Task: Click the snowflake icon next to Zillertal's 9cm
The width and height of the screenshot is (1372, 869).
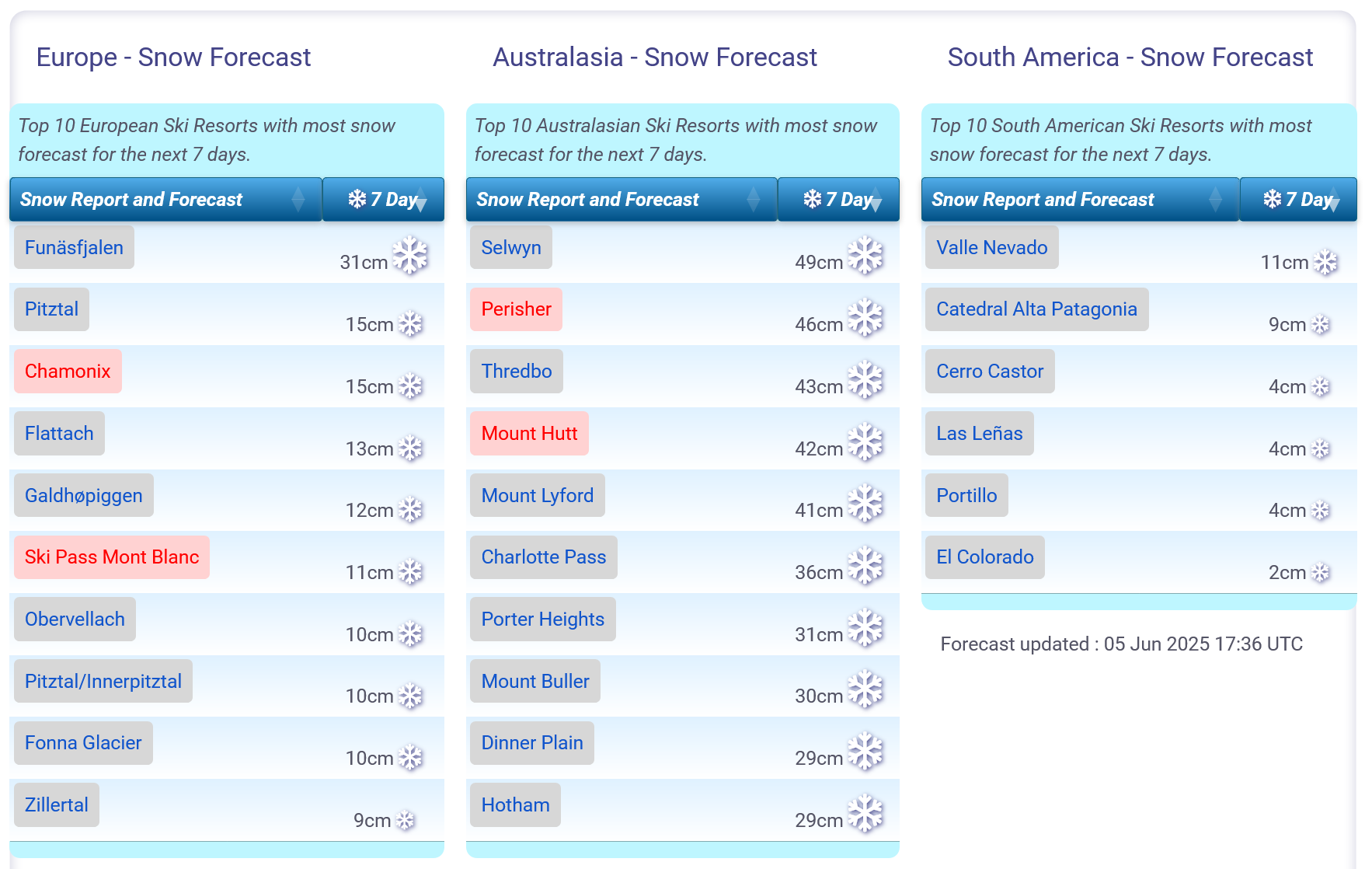Action: 406,820
